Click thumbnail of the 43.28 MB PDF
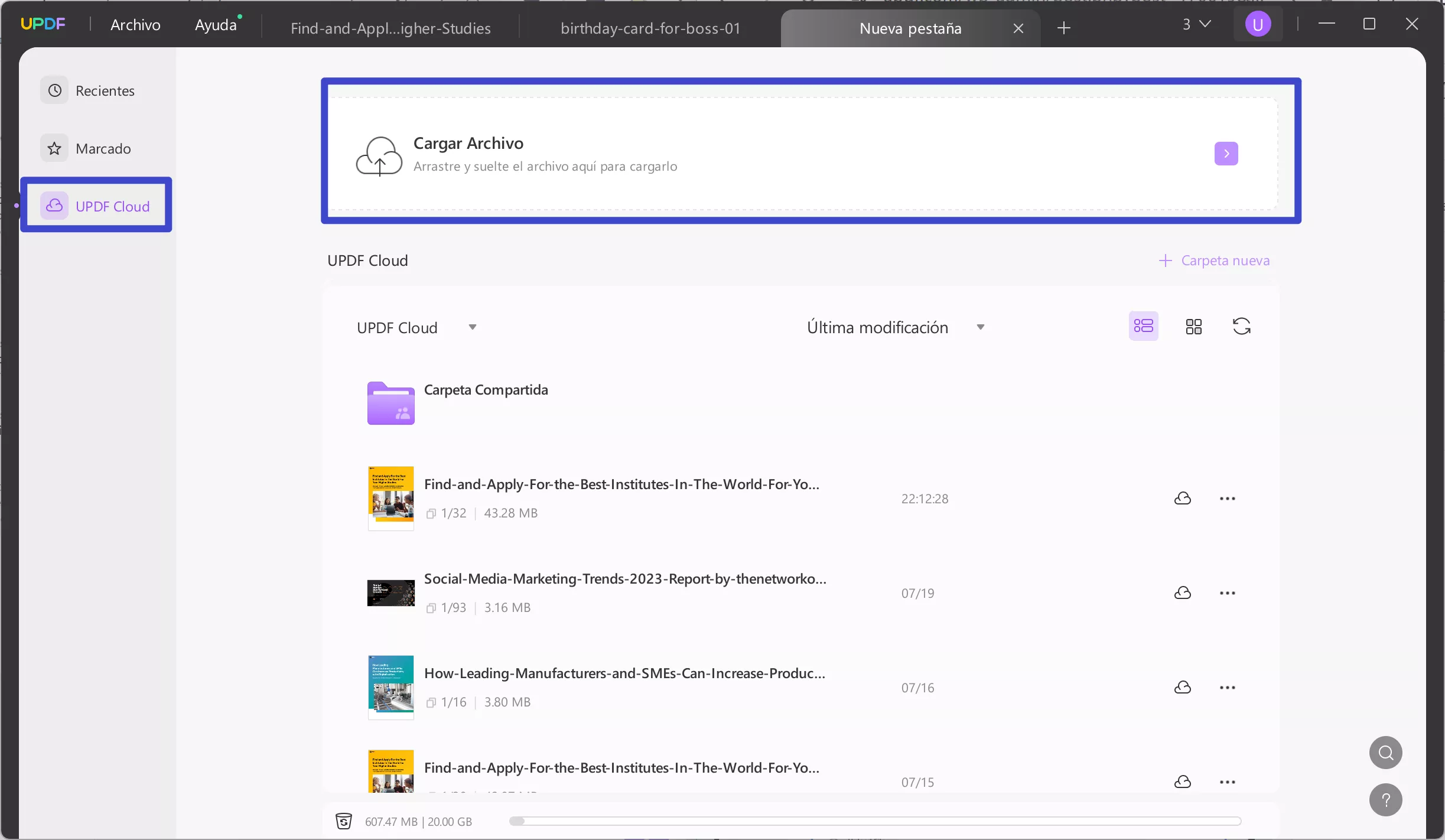 point(391,499)
